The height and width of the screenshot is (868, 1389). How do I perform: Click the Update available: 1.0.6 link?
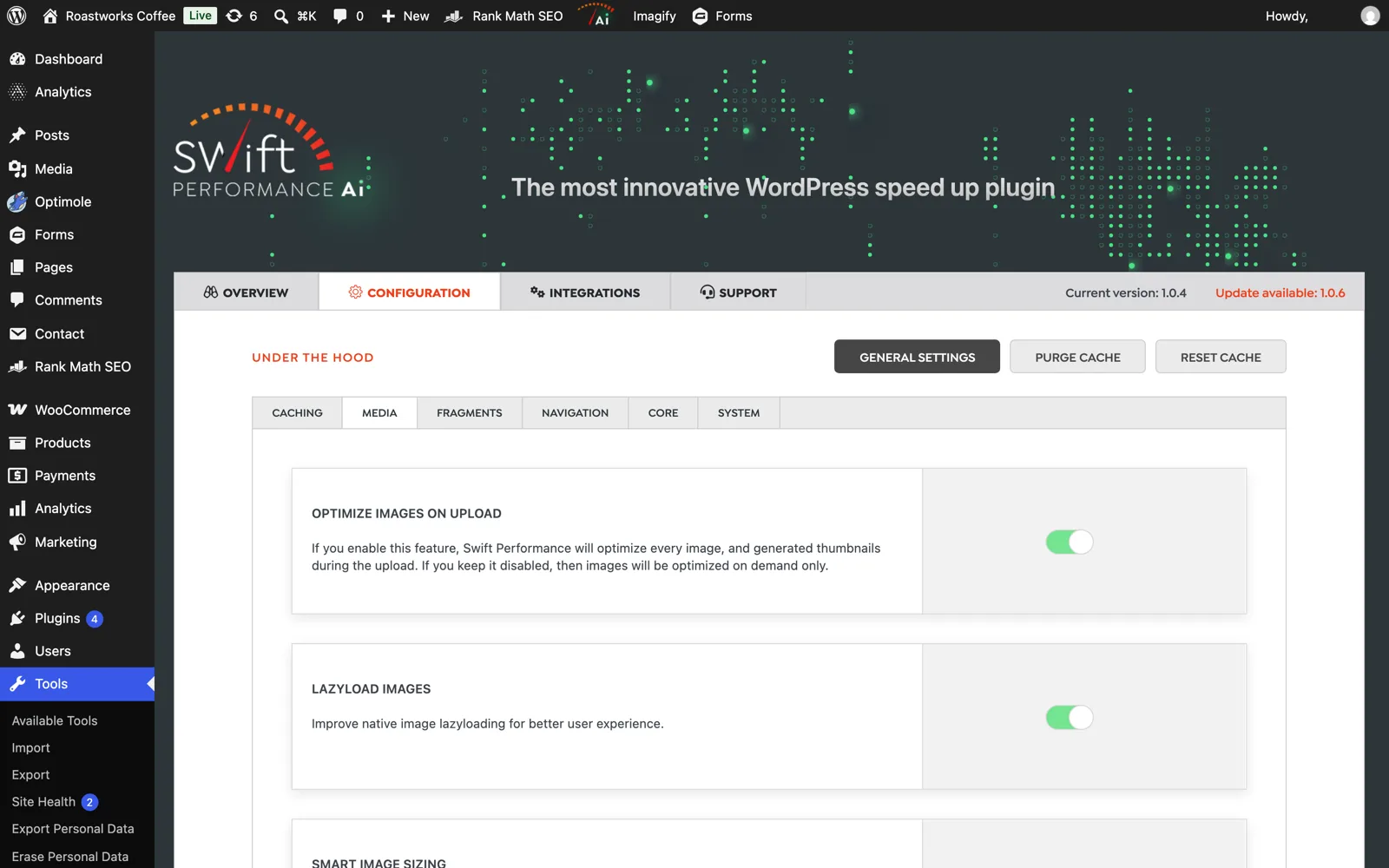(x=1280, y=293)
